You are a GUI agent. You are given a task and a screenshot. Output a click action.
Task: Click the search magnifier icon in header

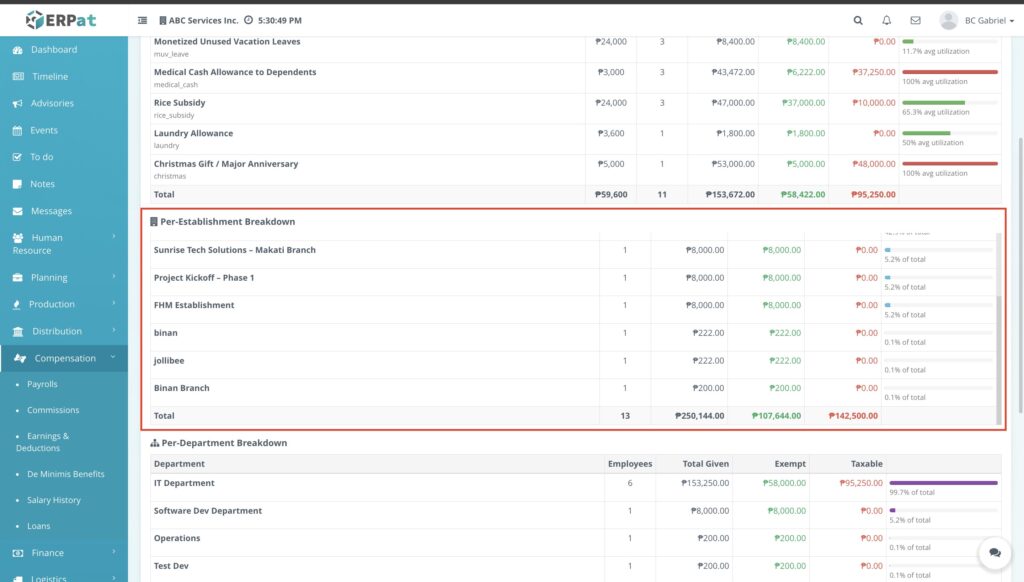point(858,20)
